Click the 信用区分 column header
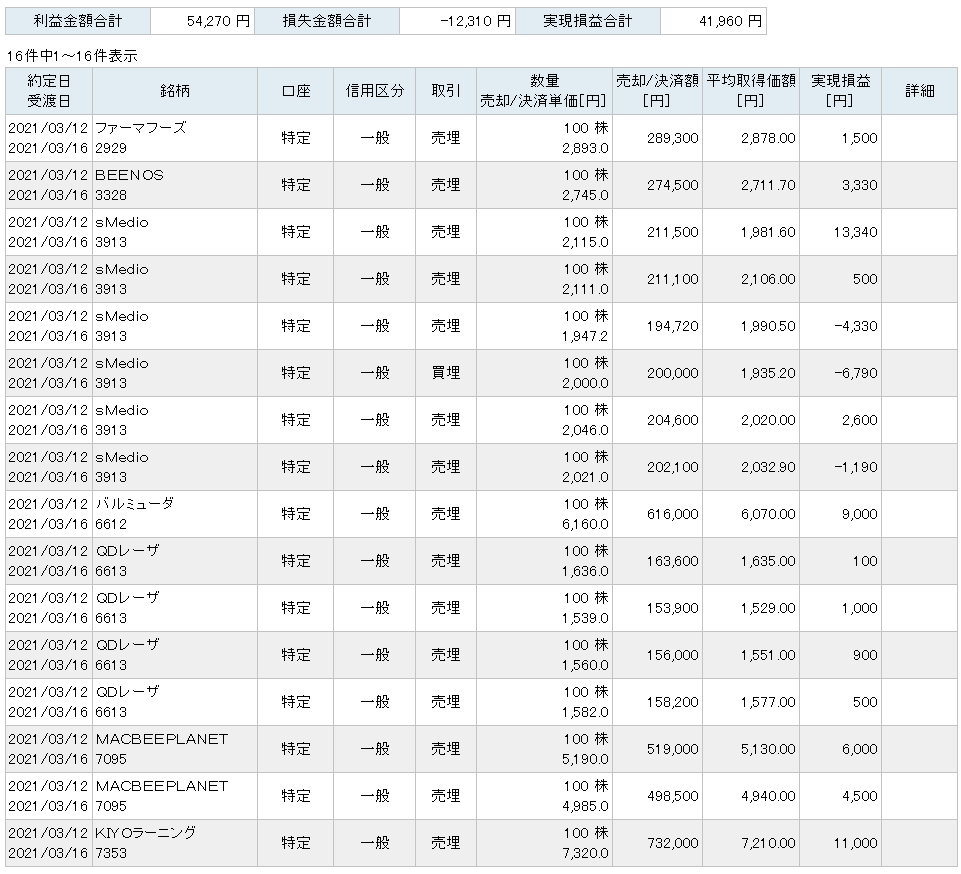The width and height of the screenshot is (961, 874). (374, 91)
